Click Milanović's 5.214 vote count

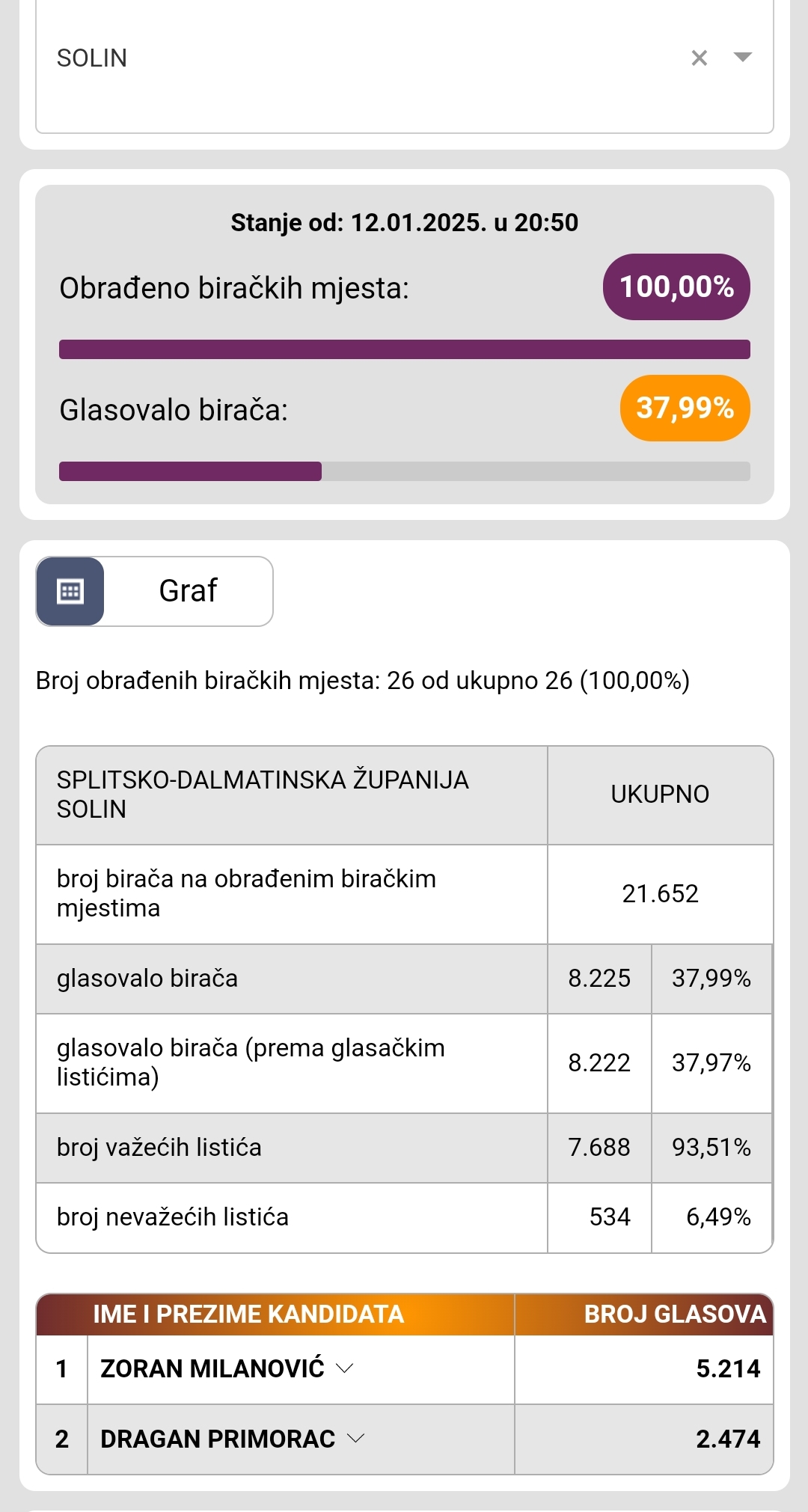pos(727,1368)
